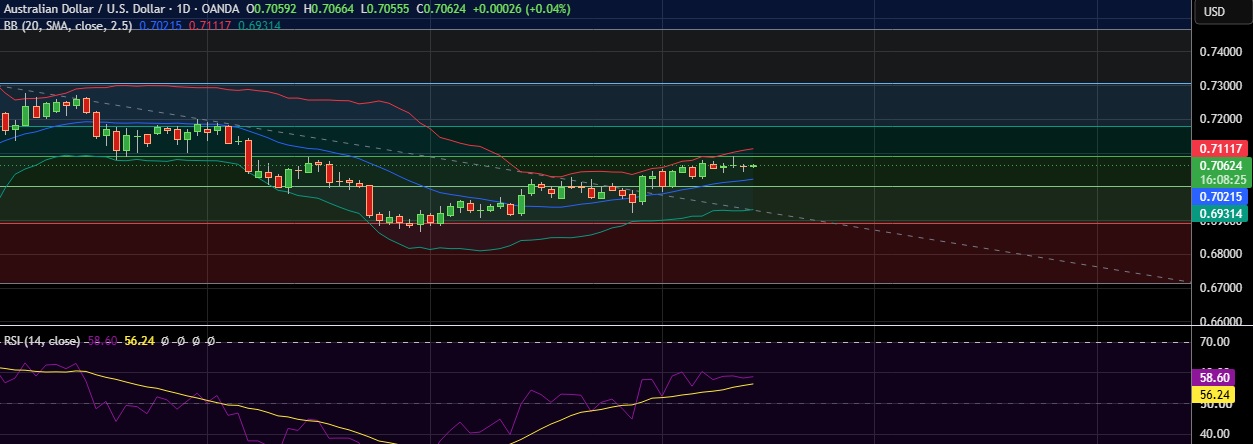
Task: Click the yellow RSI MA value 56.24 in legend
Action: 138,341
